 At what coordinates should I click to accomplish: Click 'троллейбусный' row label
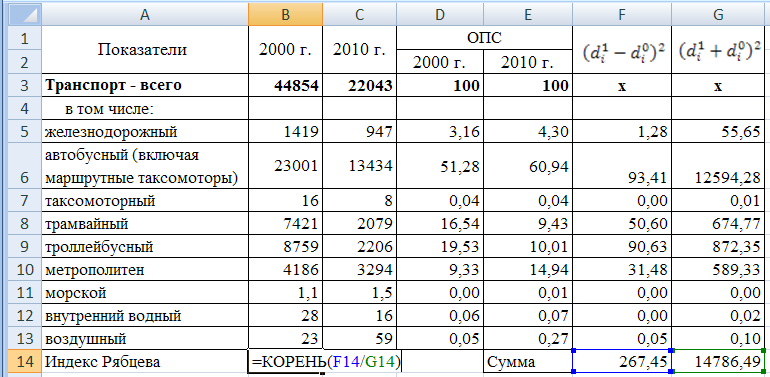(x=144, y=247)
